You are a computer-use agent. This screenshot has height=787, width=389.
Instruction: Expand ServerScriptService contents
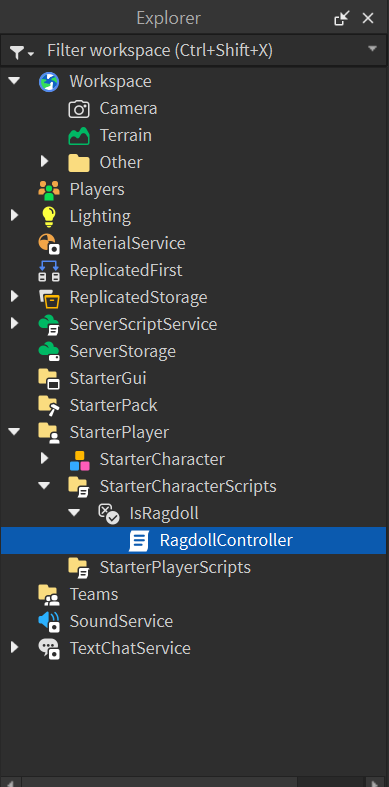coord(15,324)
